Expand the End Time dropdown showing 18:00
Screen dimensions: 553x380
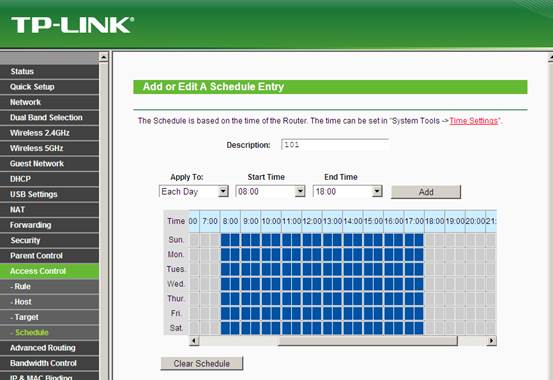click(x=347, y=192)
